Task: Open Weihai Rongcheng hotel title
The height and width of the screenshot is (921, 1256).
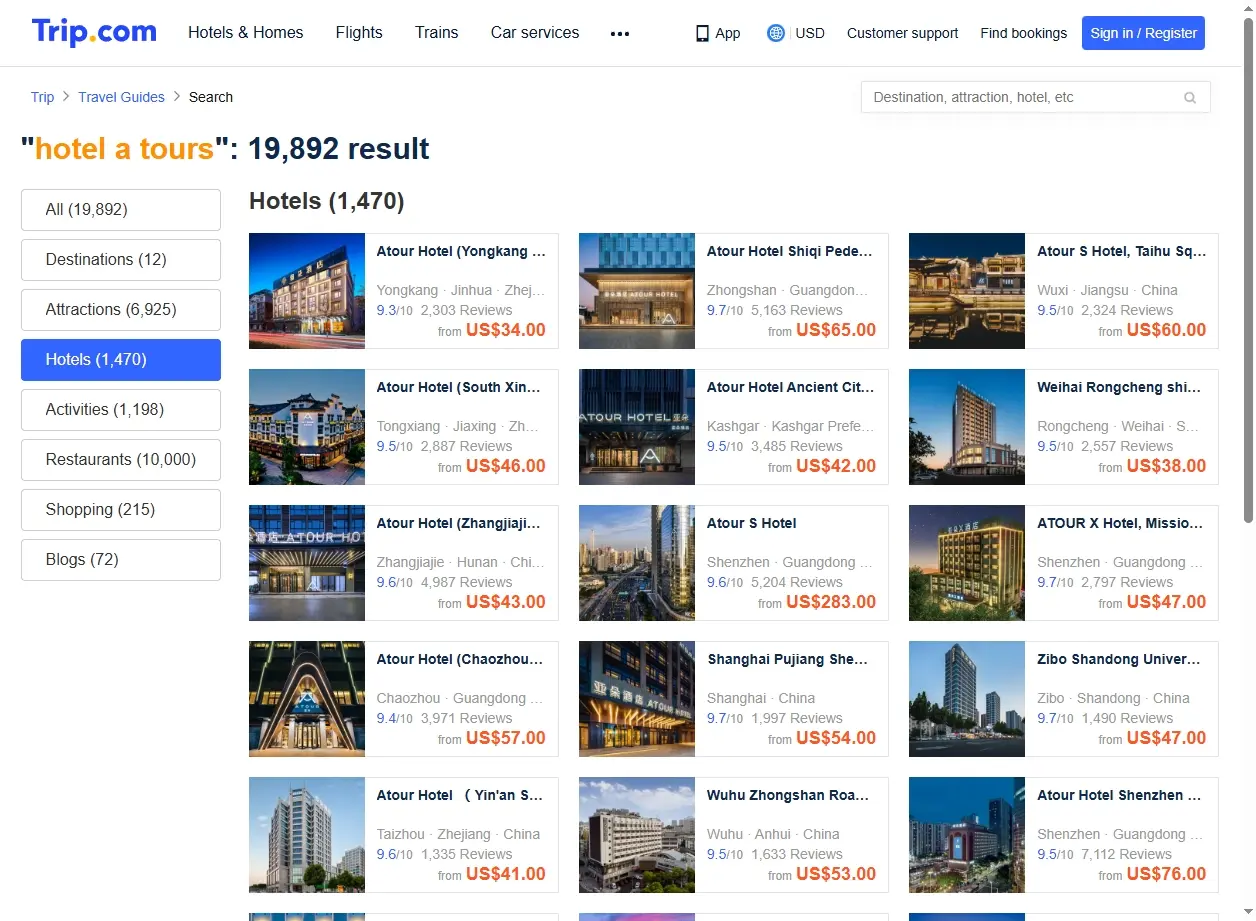Action: 1120,387
